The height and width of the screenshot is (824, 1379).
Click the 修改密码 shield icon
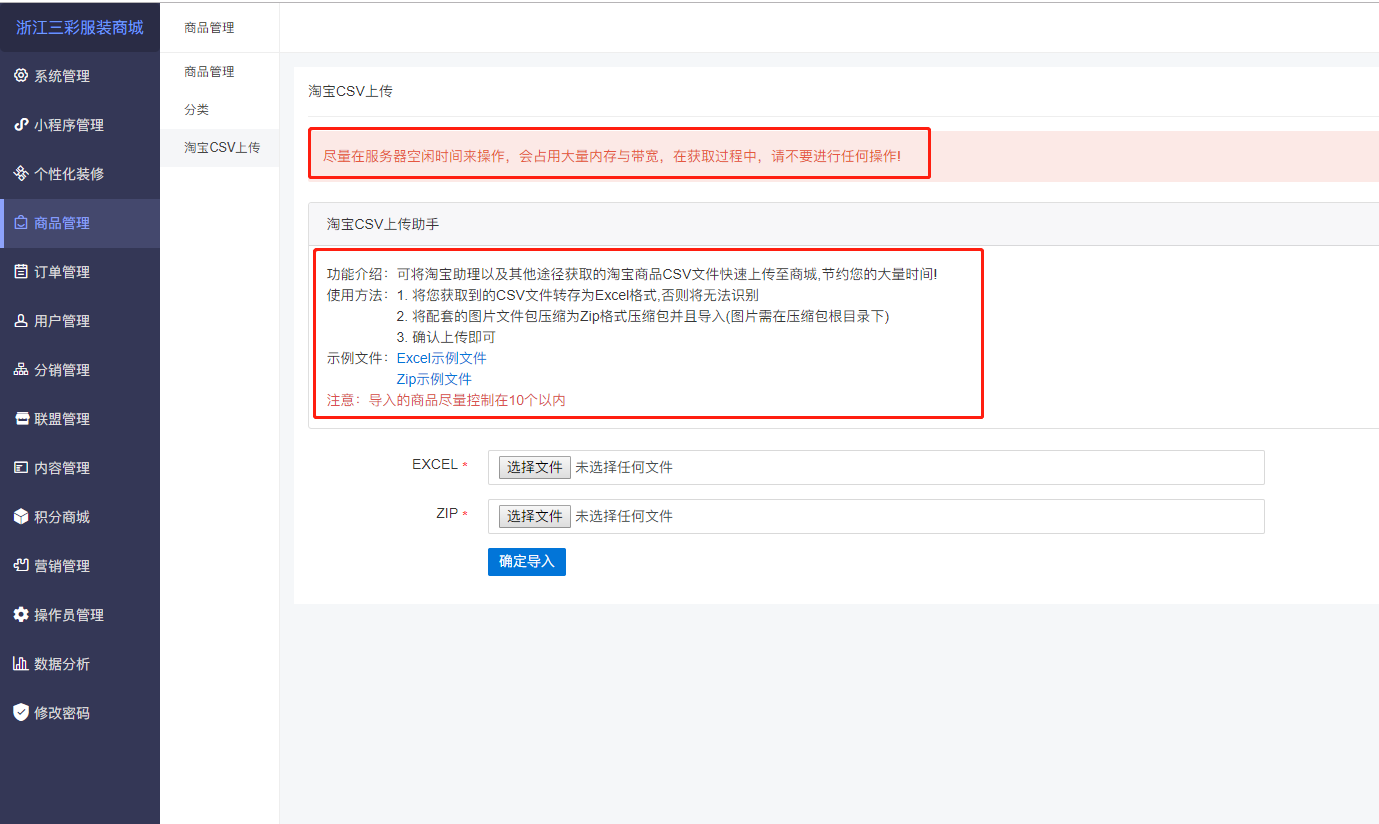coord(21,713)
